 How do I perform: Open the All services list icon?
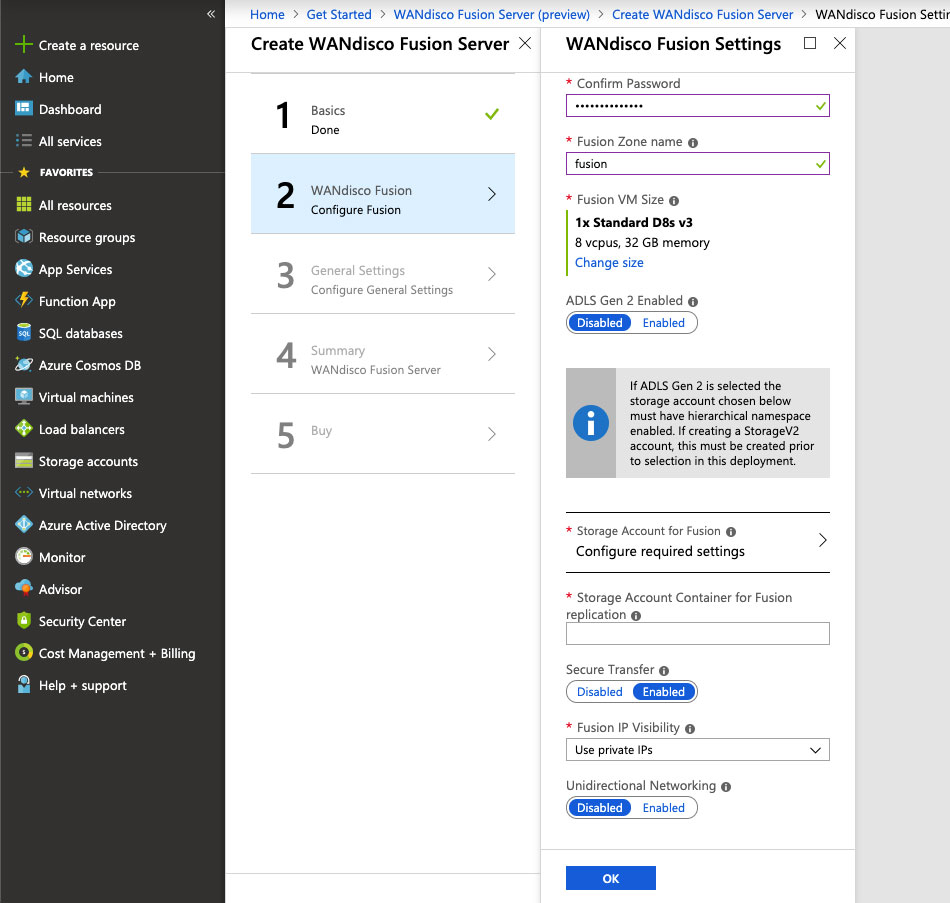pyautogui.click(x=24, y=141)
